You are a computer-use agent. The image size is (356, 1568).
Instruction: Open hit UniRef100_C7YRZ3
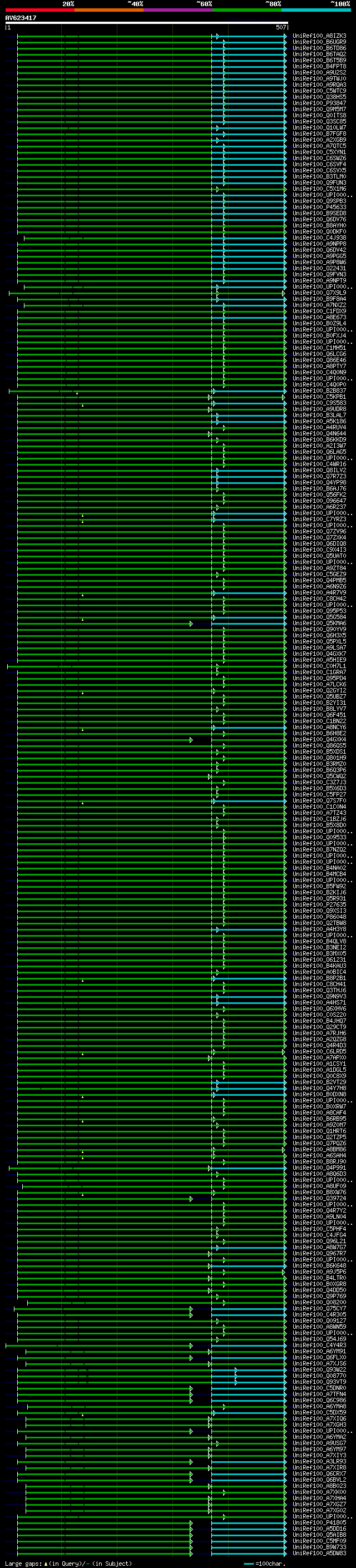click(319, 519)
